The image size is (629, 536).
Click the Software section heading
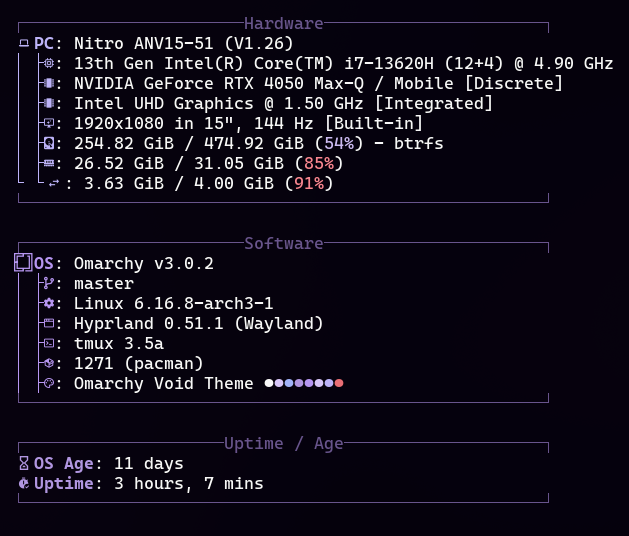click(x=284, y=243)
